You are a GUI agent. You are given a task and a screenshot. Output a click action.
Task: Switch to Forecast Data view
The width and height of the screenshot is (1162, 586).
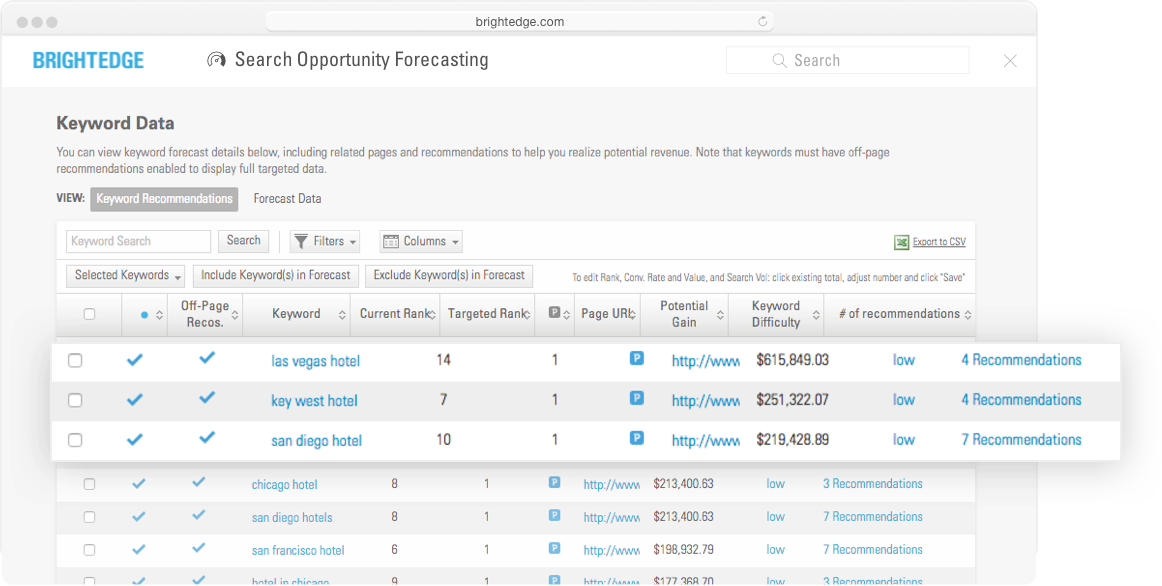click(287, 199)
